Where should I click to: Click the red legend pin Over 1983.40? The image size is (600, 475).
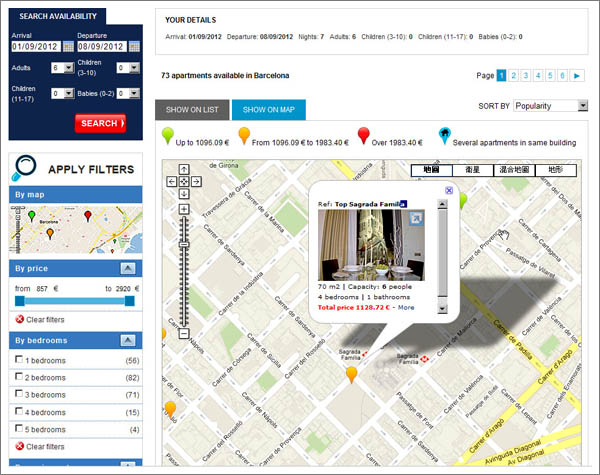click(364, 135)
